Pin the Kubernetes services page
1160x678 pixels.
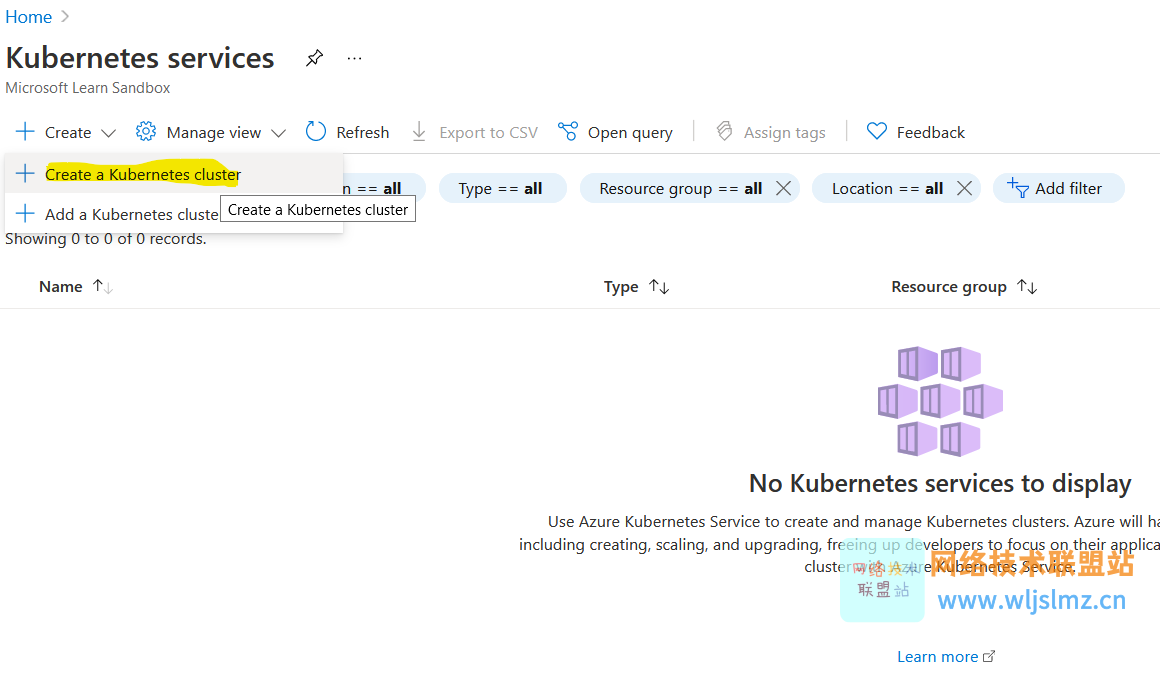pyautogui.click(x=314, y=58)
